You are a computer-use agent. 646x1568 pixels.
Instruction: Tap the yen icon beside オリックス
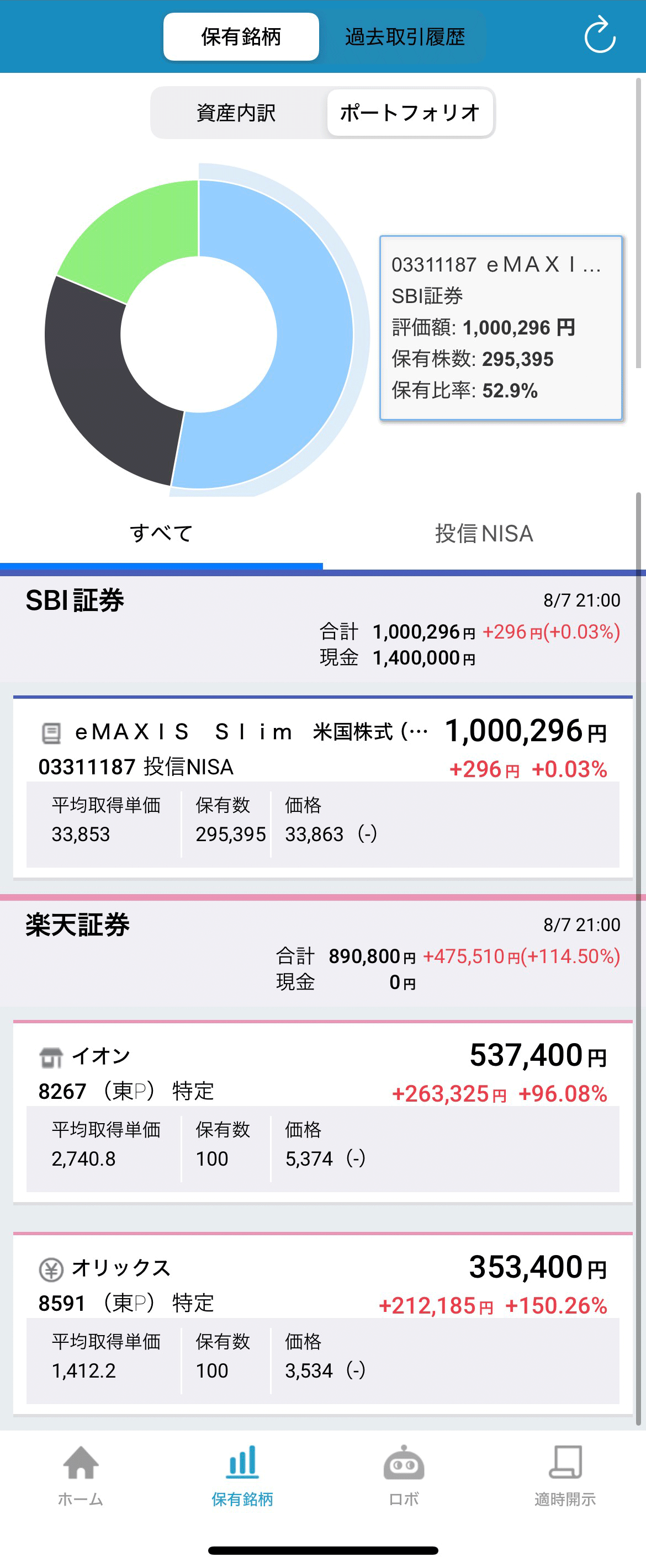click(x=51, y=1269)
